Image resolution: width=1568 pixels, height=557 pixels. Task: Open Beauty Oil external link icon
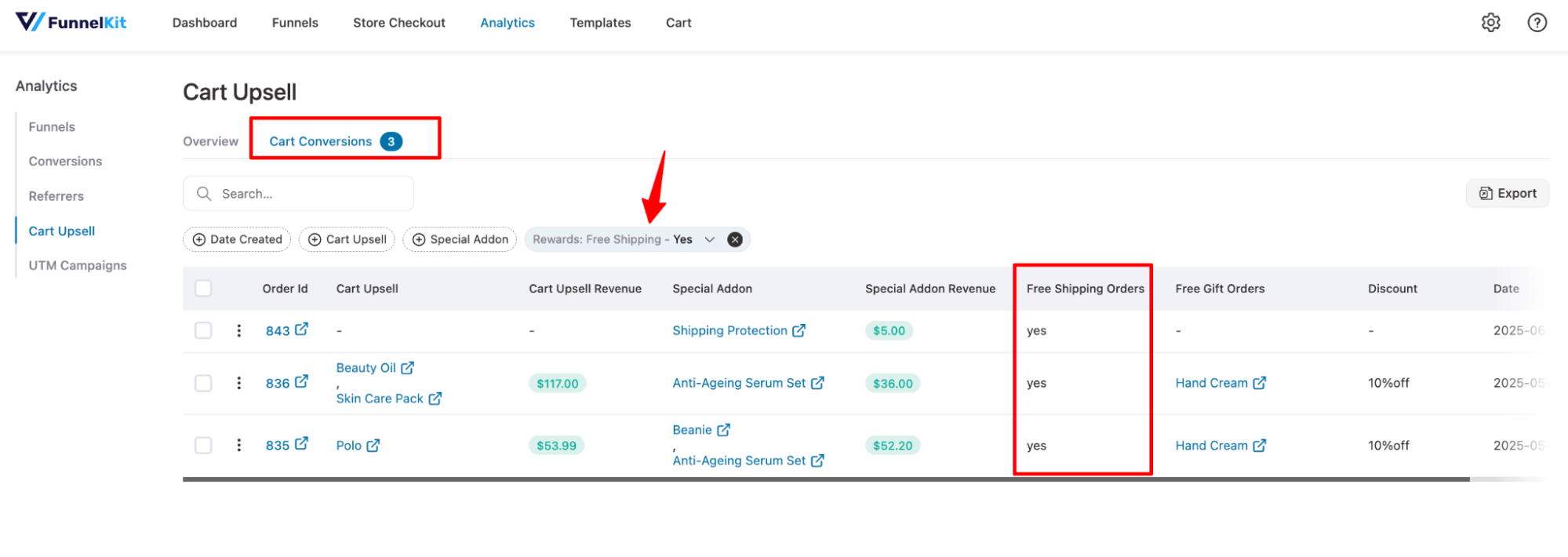point(407,368)
